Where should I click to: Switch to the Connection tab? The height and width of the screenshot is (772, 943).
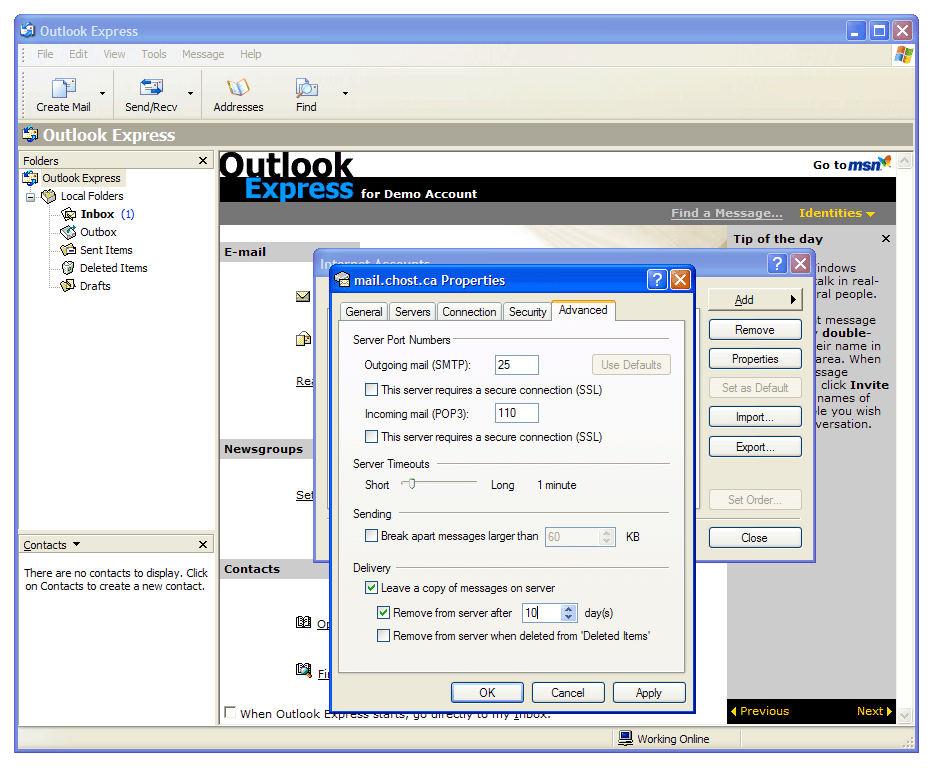[469, 311]
